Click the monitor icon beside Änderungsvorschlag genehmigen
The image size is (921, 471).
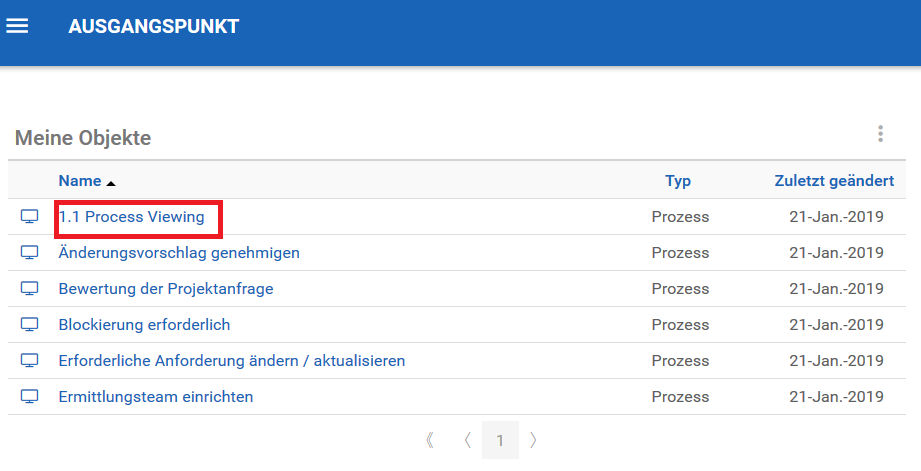click(30, 253)
